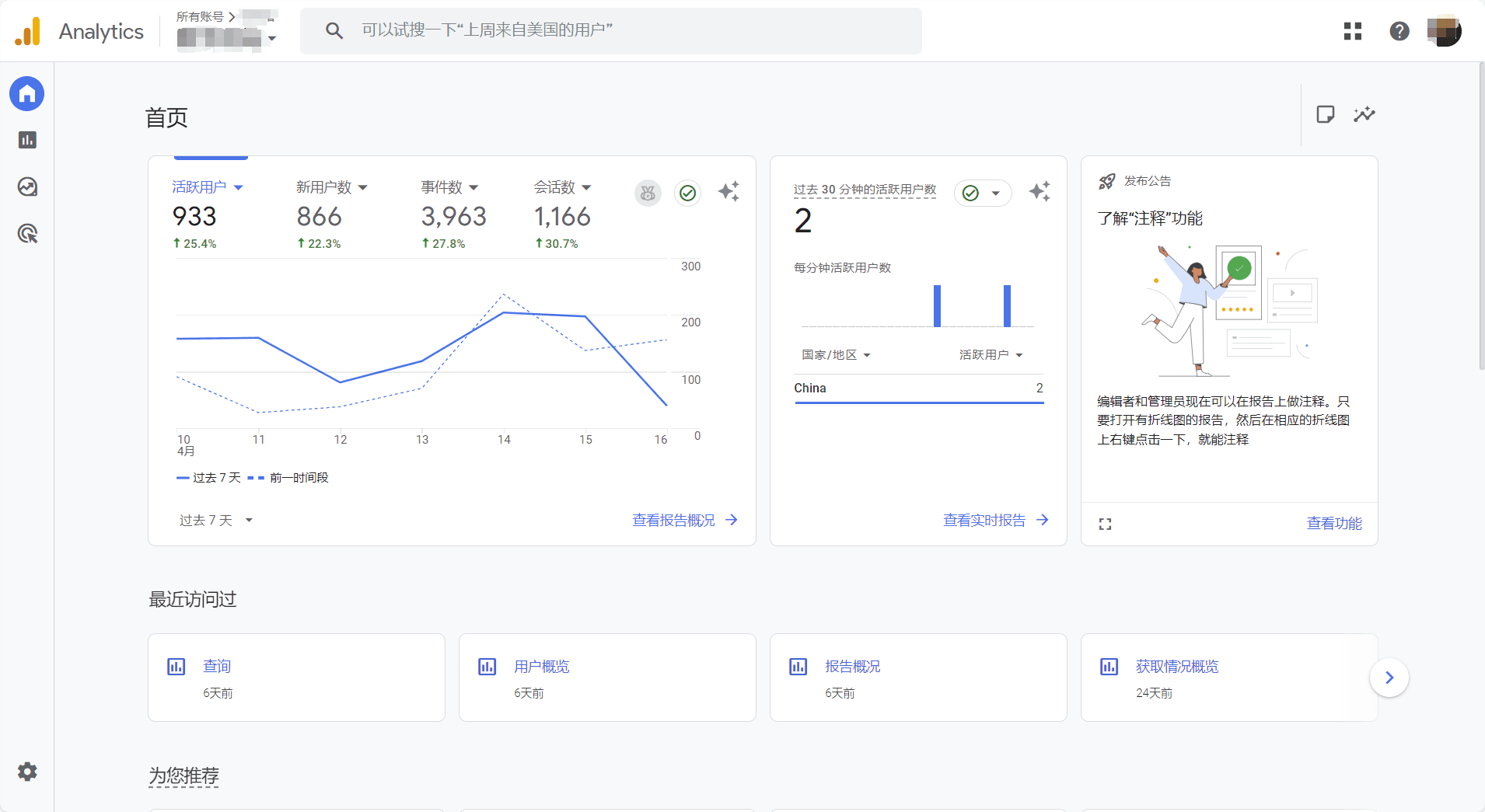This screenshot has height=812, width=1485.
Task: Expand the announcement card fullscreen icon
Action: [x=1105, y=524]
